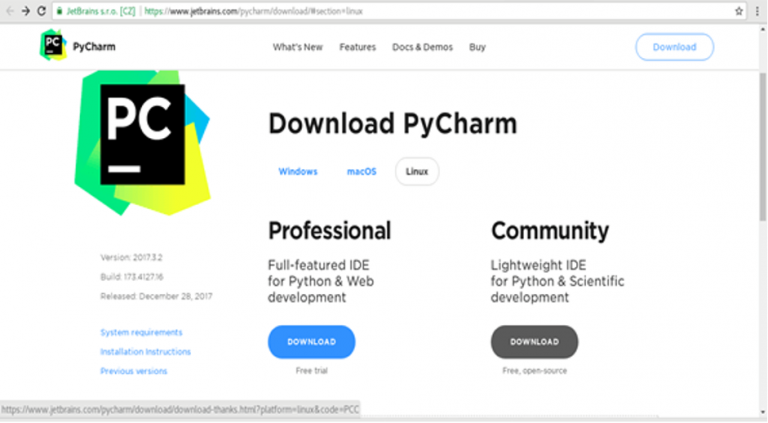
Task: Open the Features menu item
Action: [358, 47]
